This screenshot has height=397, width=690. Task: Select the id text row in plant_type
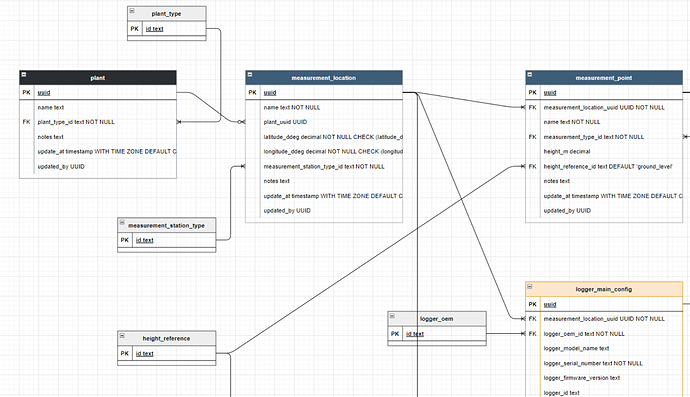point(167,29)
